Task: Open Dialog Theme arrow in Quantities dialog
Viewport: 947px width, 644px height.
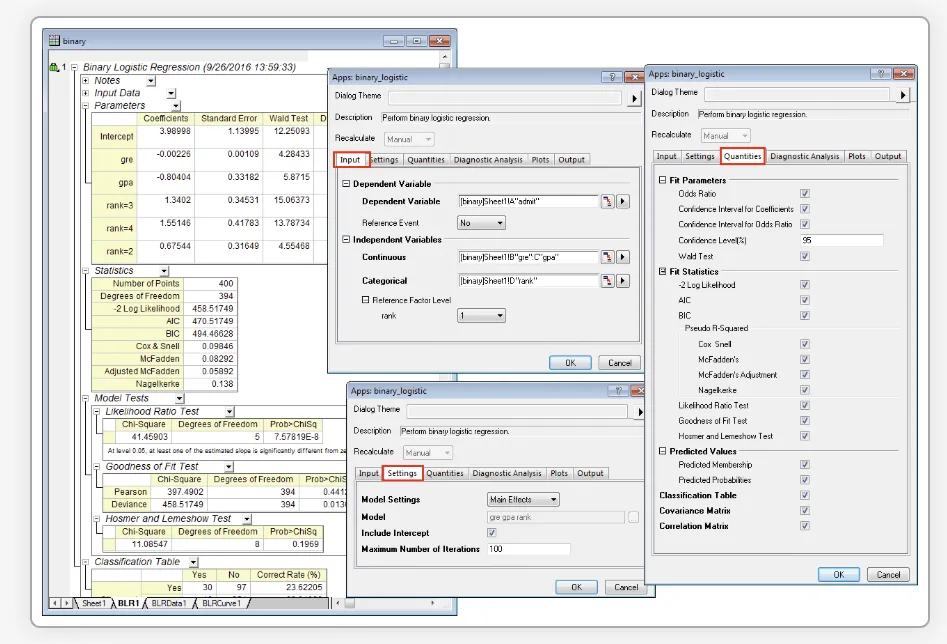Action: click(x=903, y=95)
